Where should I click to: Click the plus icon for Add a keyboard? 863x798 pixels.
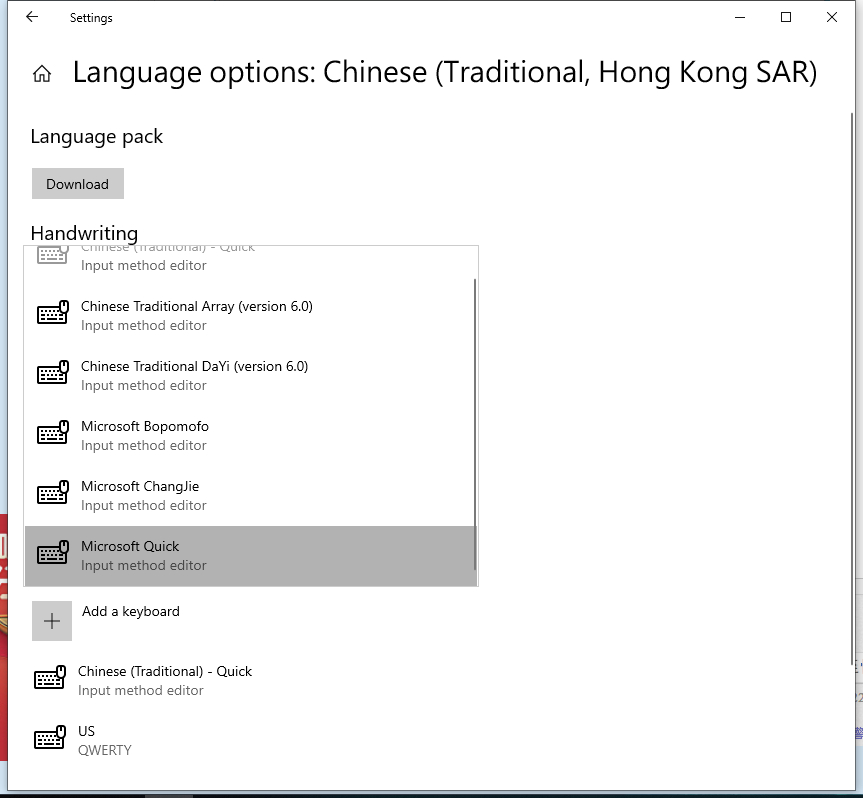coord(52,621)
